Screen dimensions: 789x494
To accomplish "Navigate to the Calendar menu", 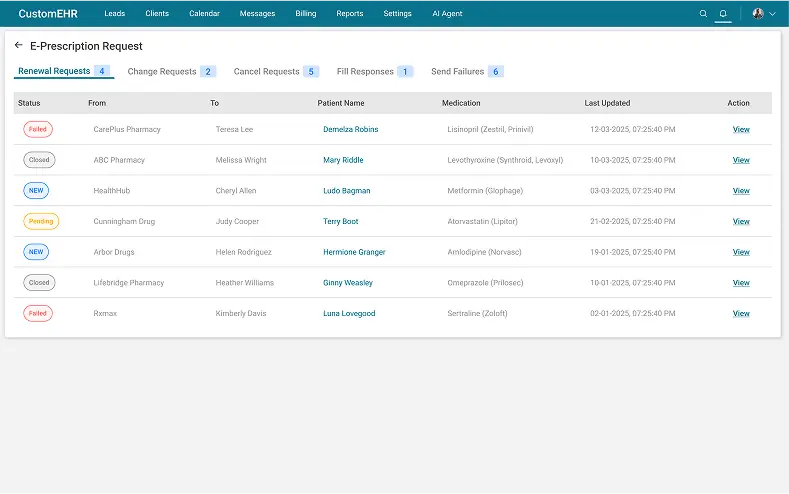I will pyautogui.click(x=204, y=14).
